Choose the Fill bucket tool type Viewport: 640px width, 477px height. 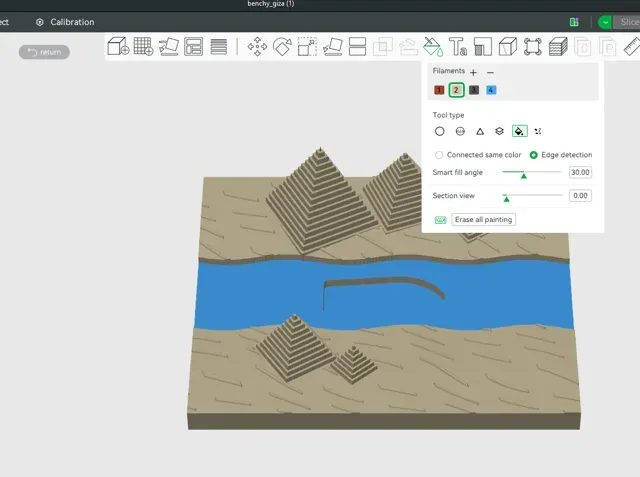pyautogui.click(x=520, y=131)
